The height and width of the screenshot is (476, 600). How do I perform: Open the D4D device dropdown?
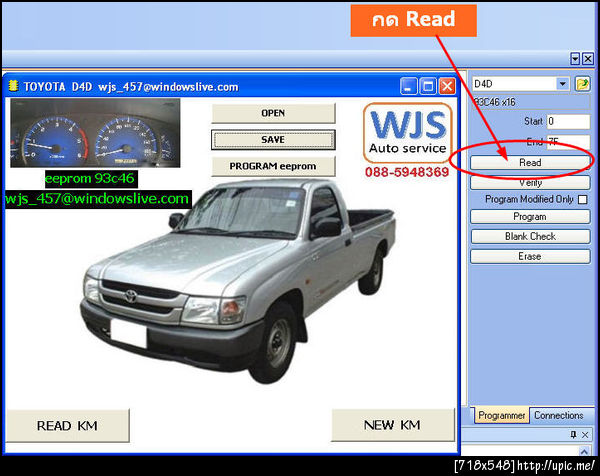(562, 84)
